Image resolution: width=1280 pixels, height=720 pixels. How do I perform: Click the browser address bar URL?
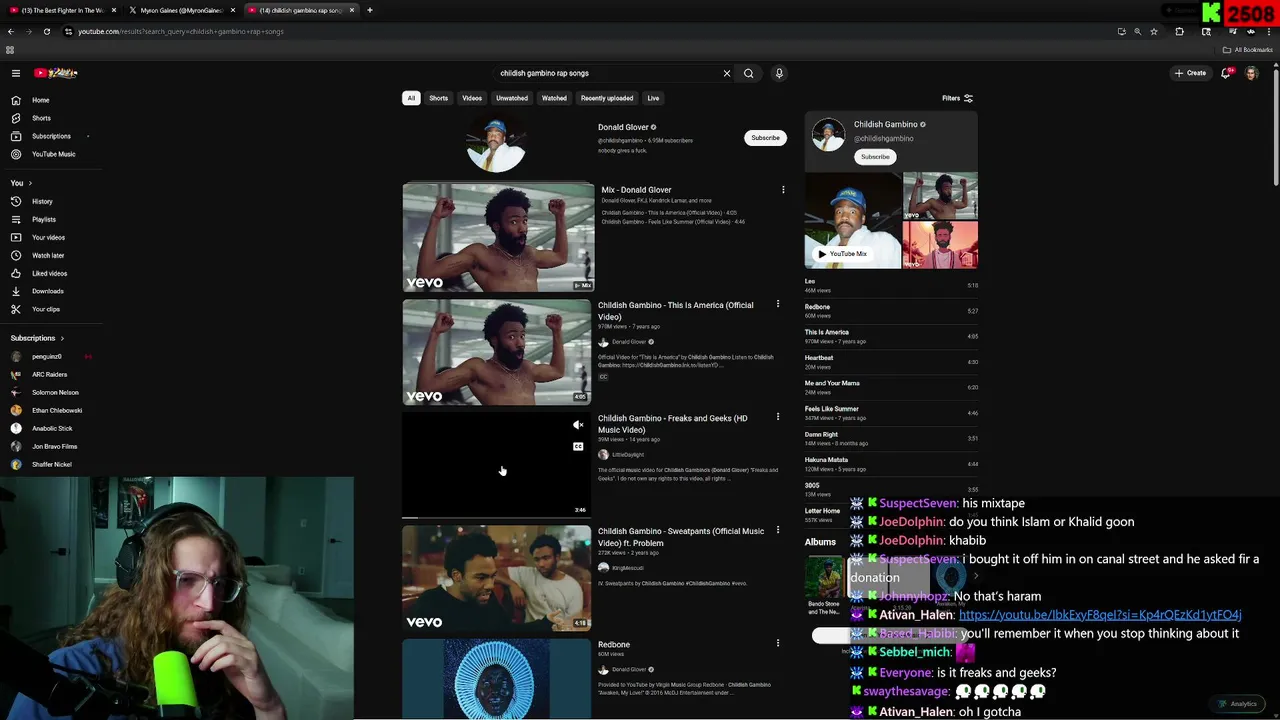coord(181,31)
